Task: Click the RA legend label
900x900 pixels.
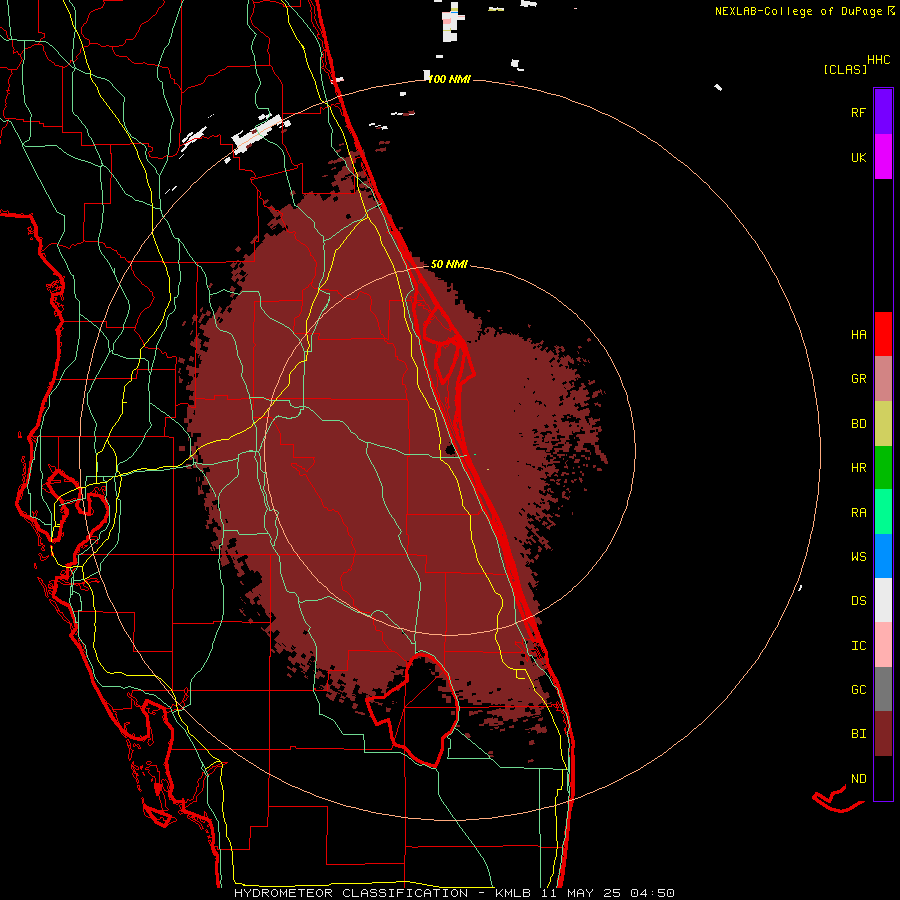Action: point(858,513)
